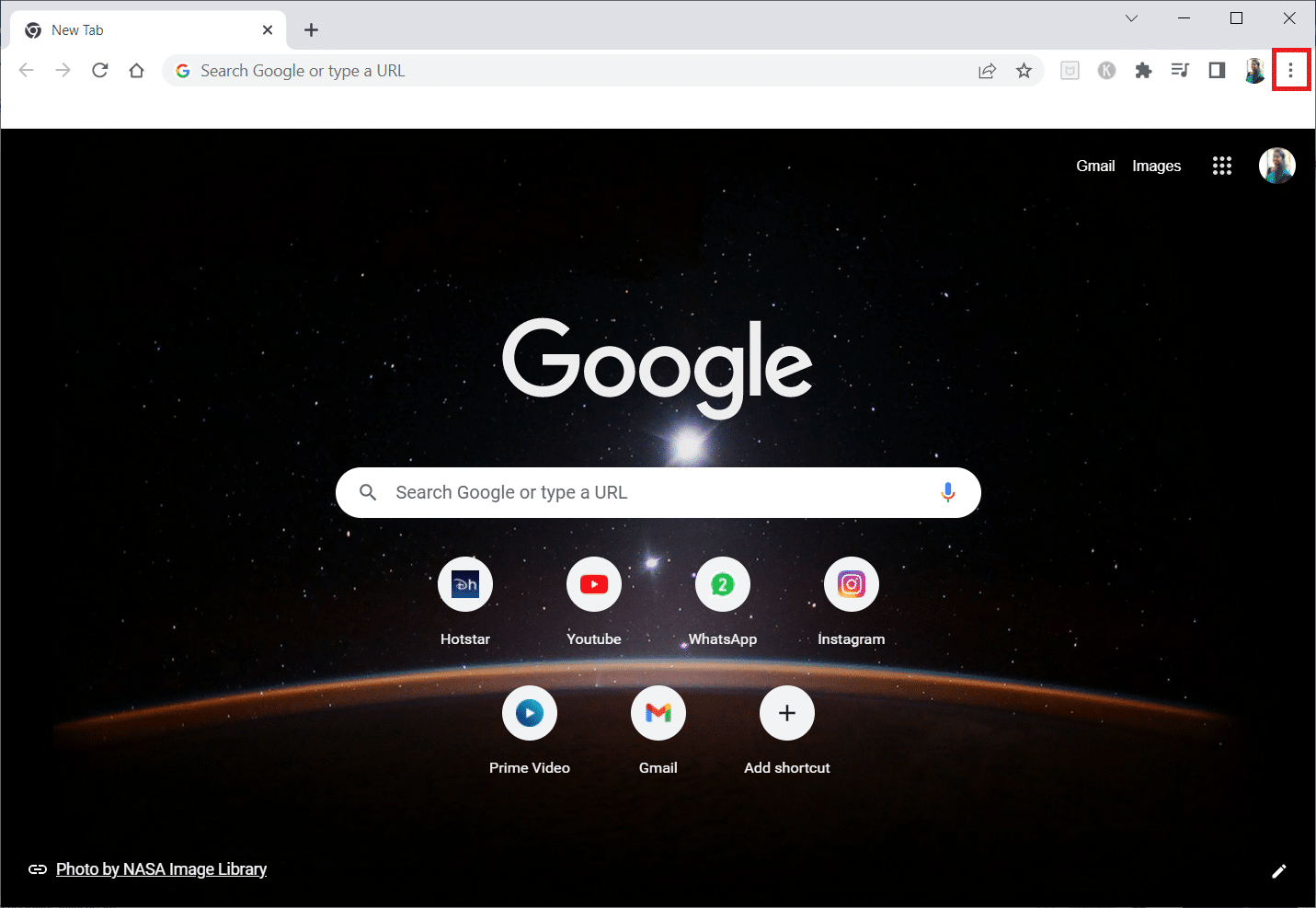The image size is (1316, 908).
Task: Click the K extension icon
Action: (1106, 71)
